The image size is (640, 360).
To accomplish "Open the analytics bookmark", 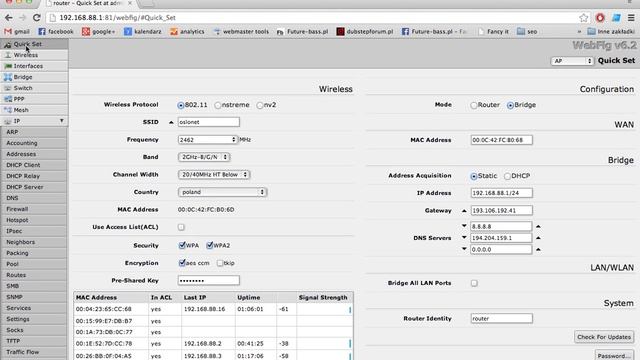I will click(187, 31).
